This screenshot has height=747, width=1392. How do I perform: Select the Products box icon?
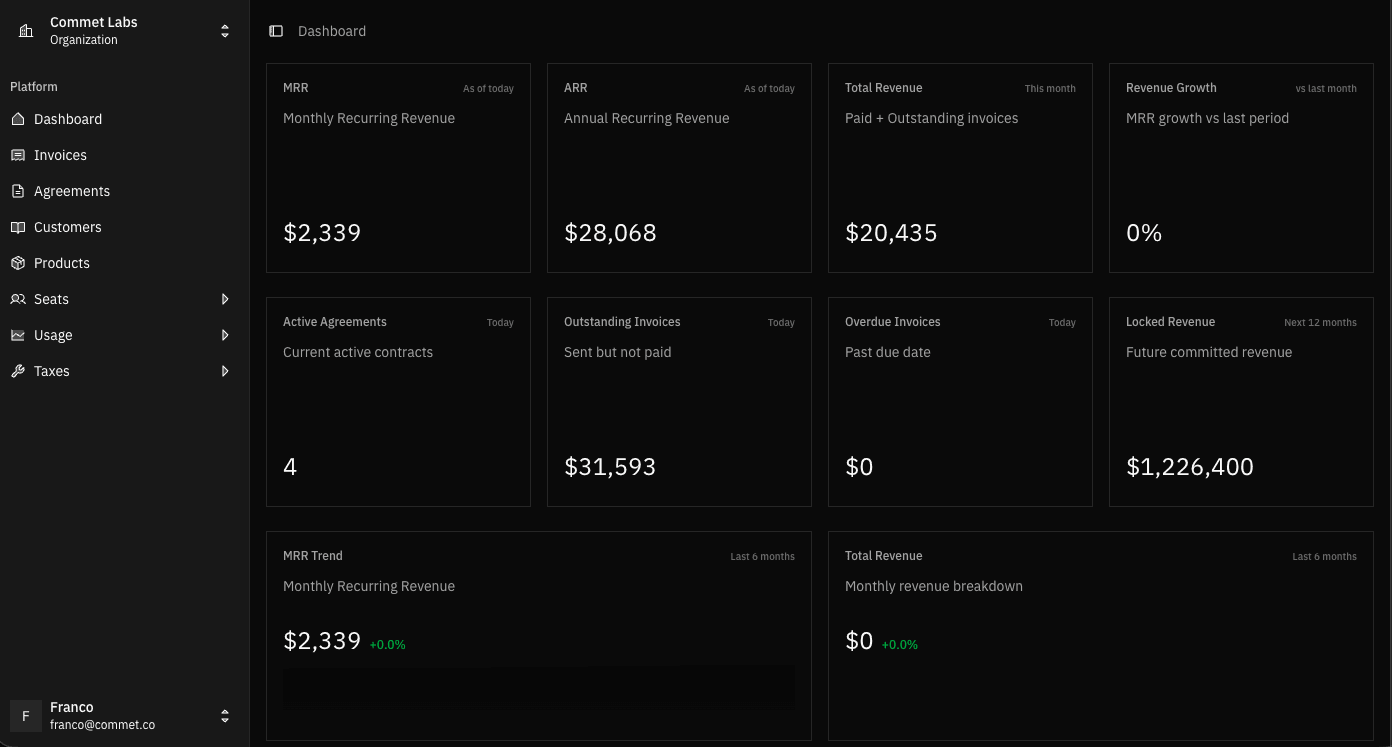coord(18,263)
